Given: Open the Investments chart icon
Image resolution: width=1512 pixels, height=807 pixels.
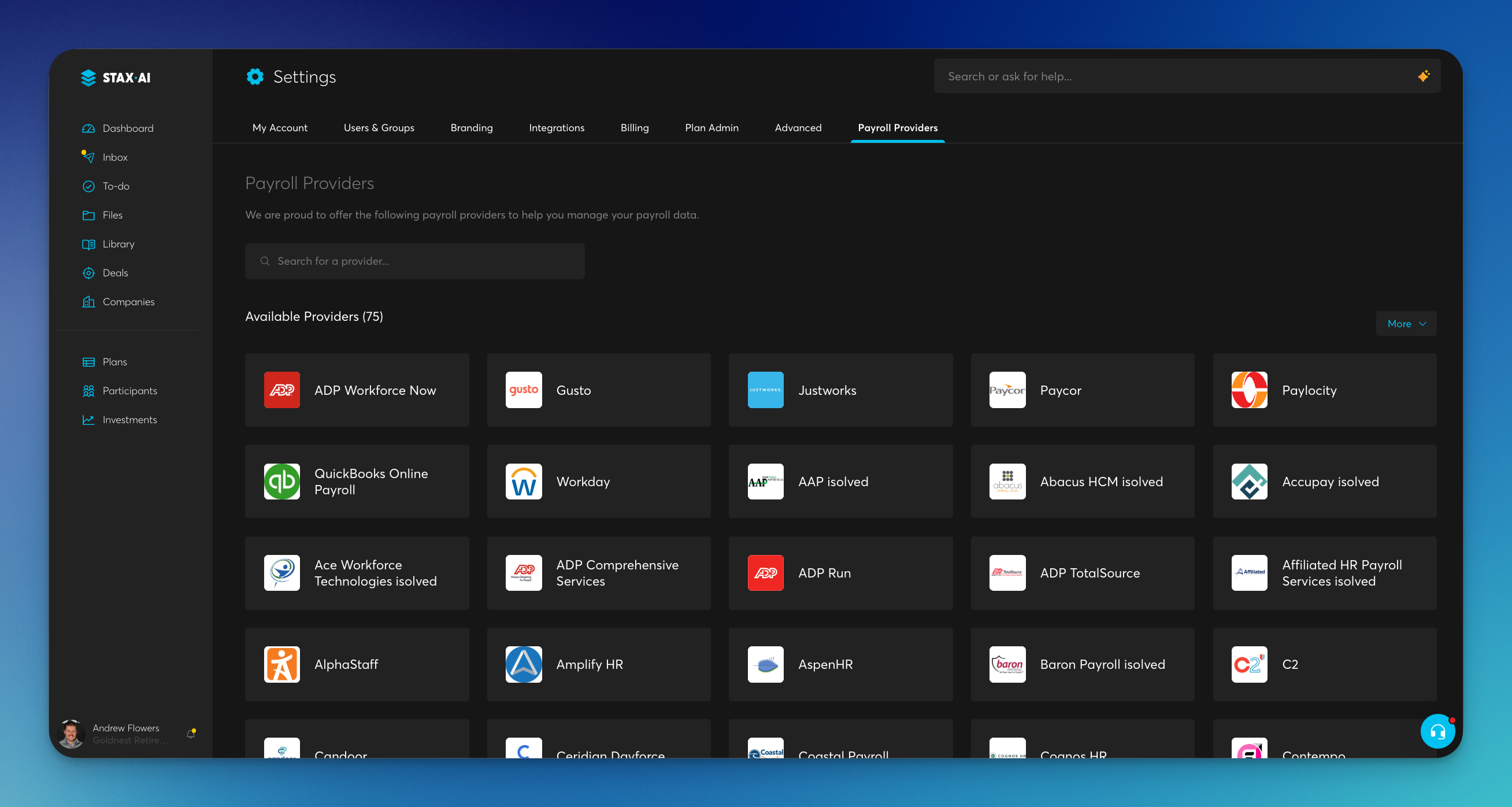Looking at the screenshot, I should pyautogui.click(x=88, y=420).
